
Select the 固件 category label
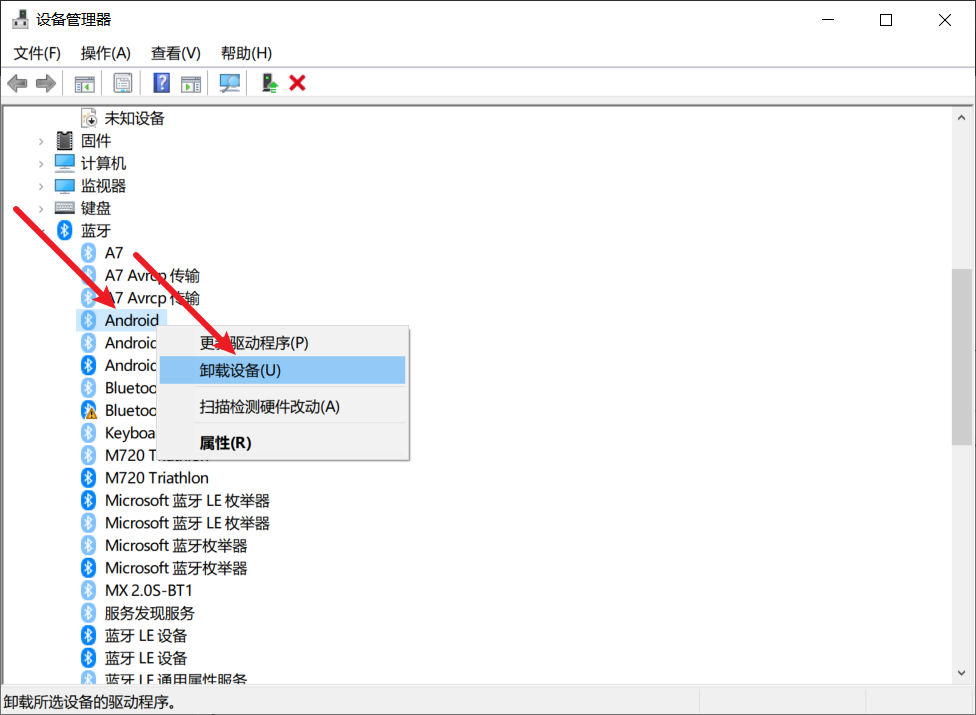coord(96,141)
